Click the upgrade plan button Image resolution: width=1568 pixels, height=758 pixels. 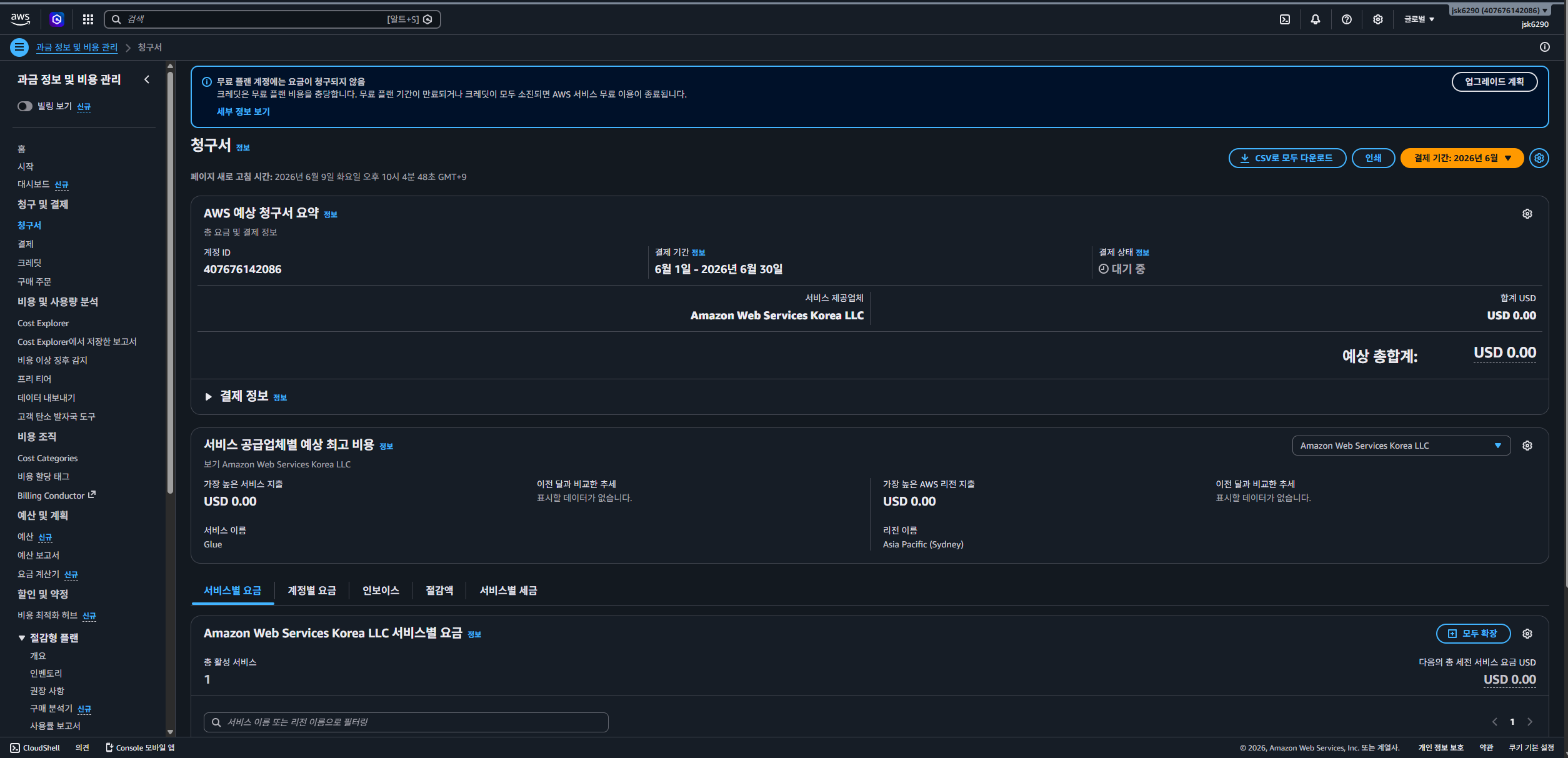pyautogui.click(x=1494, y=82)
